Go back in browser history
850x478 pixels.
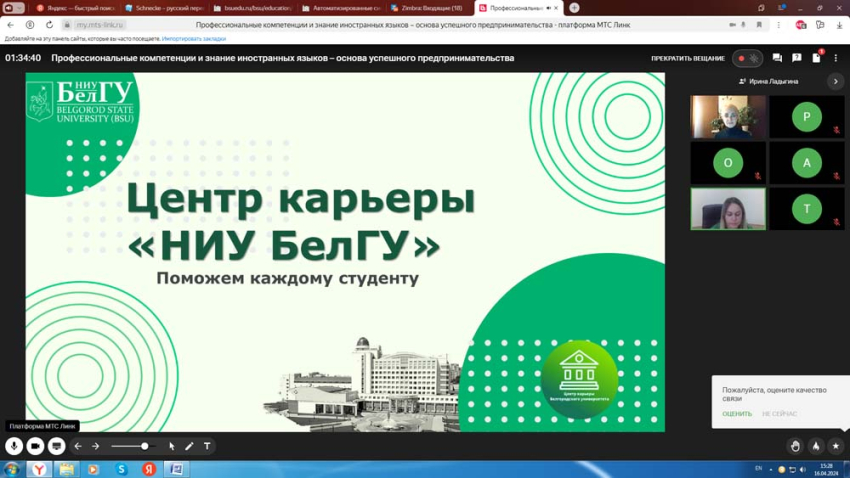point(10,25)
